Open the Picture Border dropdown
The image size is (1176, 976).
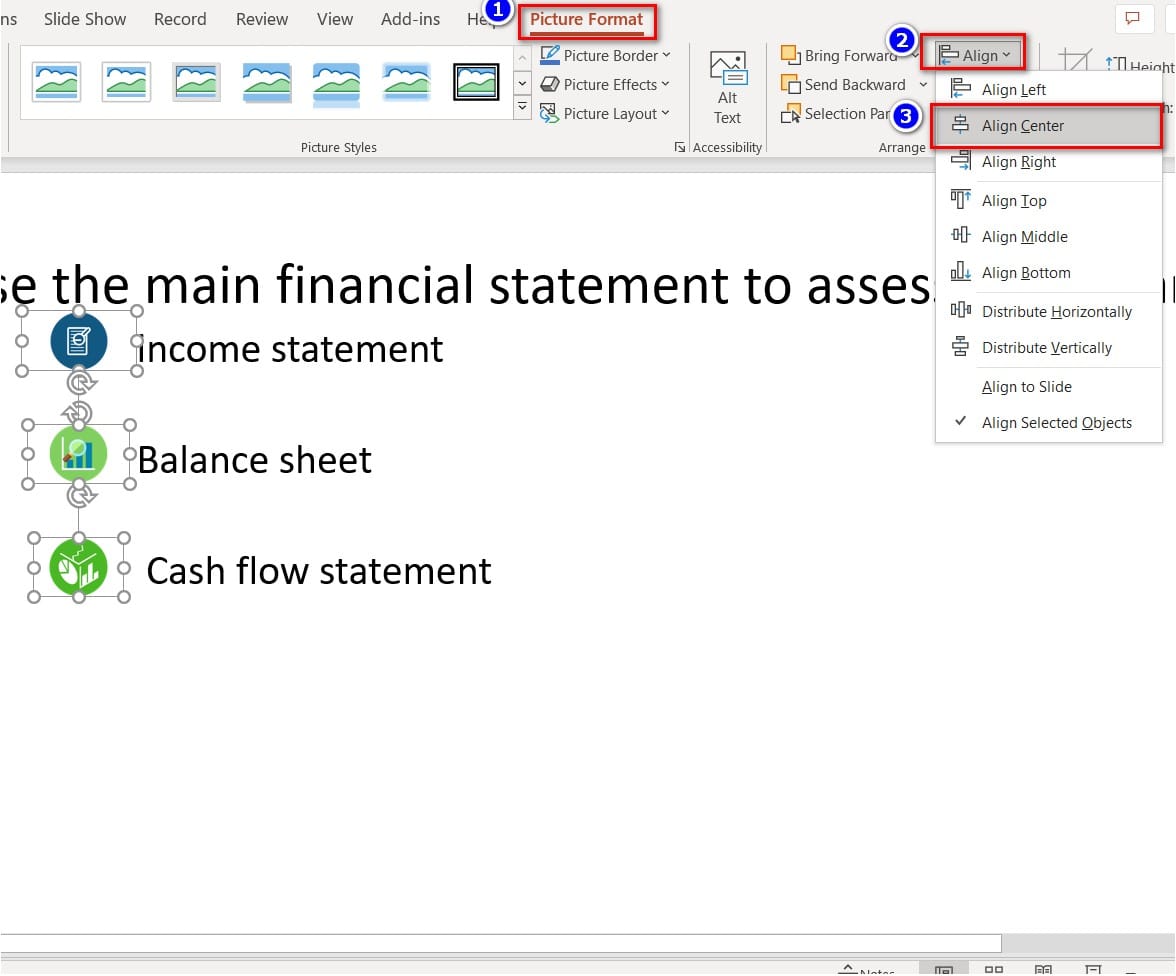click(606, 56)
